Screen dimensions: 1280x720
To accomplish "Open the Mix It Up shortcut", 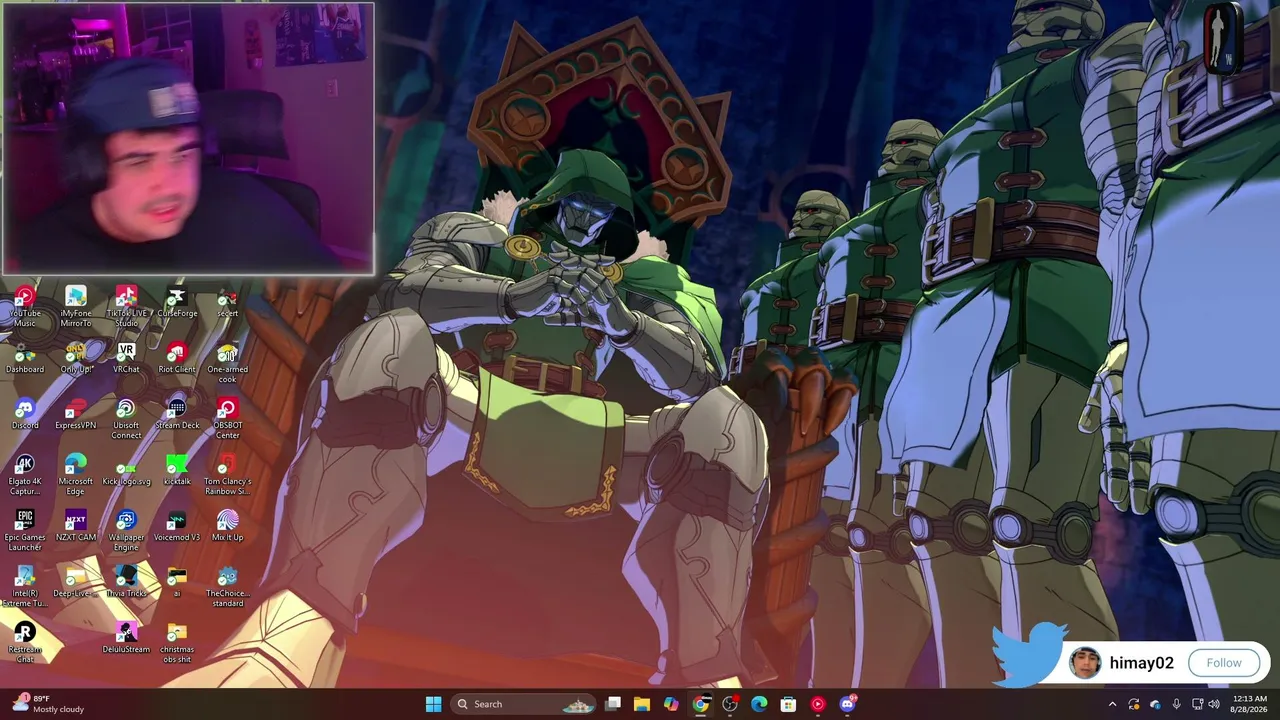I will 228,525.
